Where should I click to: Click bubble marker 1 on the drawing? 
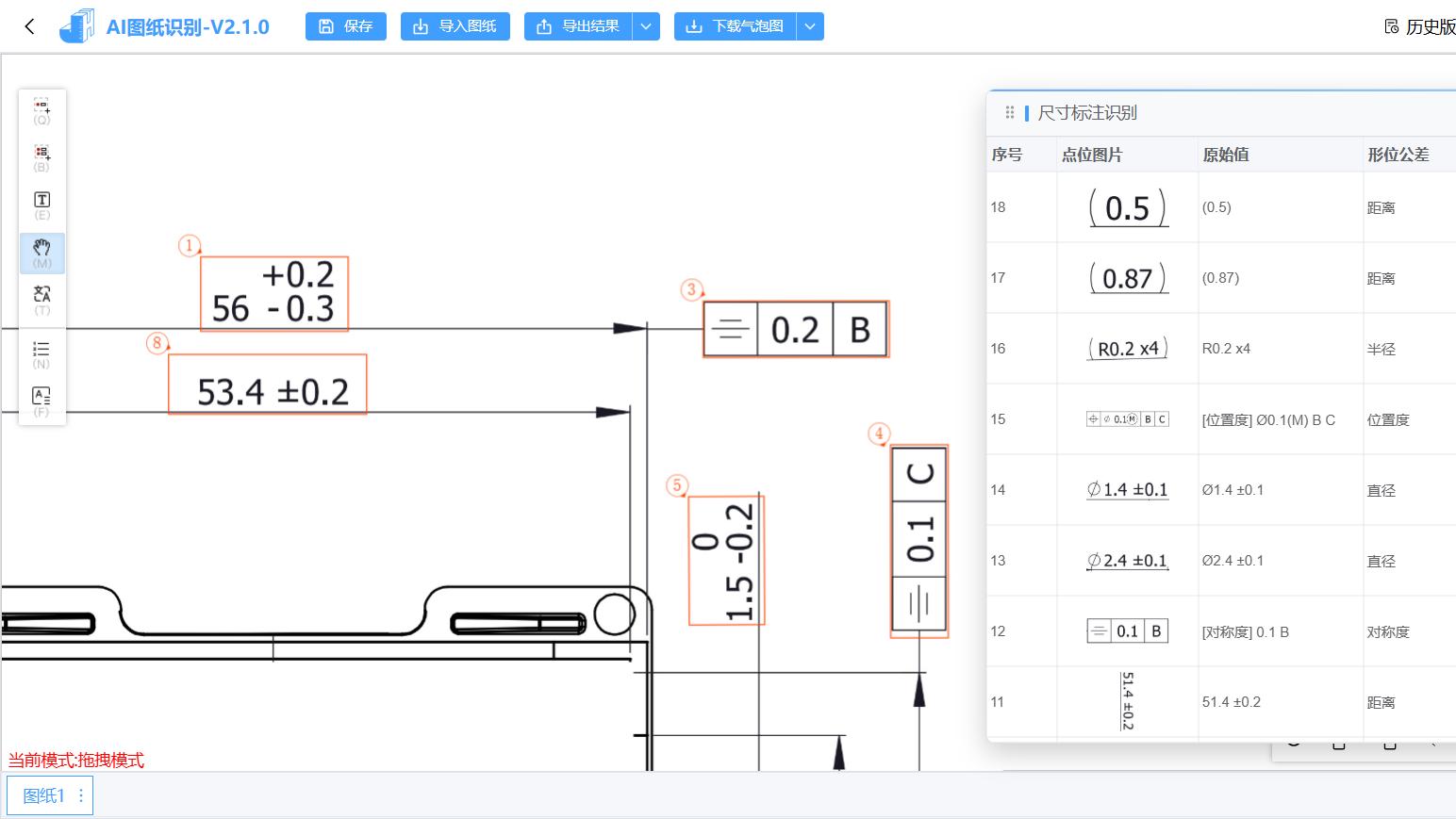pyautogui.click(x=190, y=246)
